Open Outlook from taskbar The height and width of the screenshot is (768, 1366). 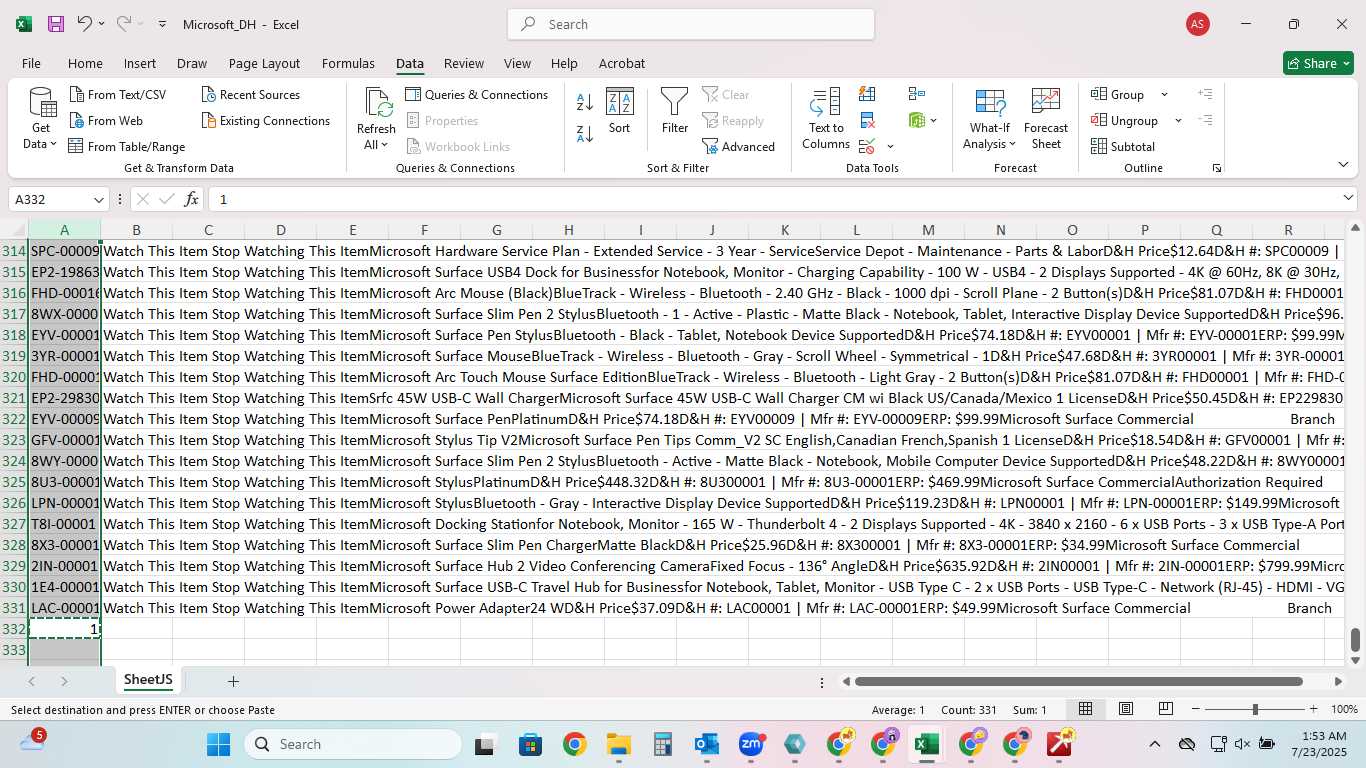[x=707, y=744]
